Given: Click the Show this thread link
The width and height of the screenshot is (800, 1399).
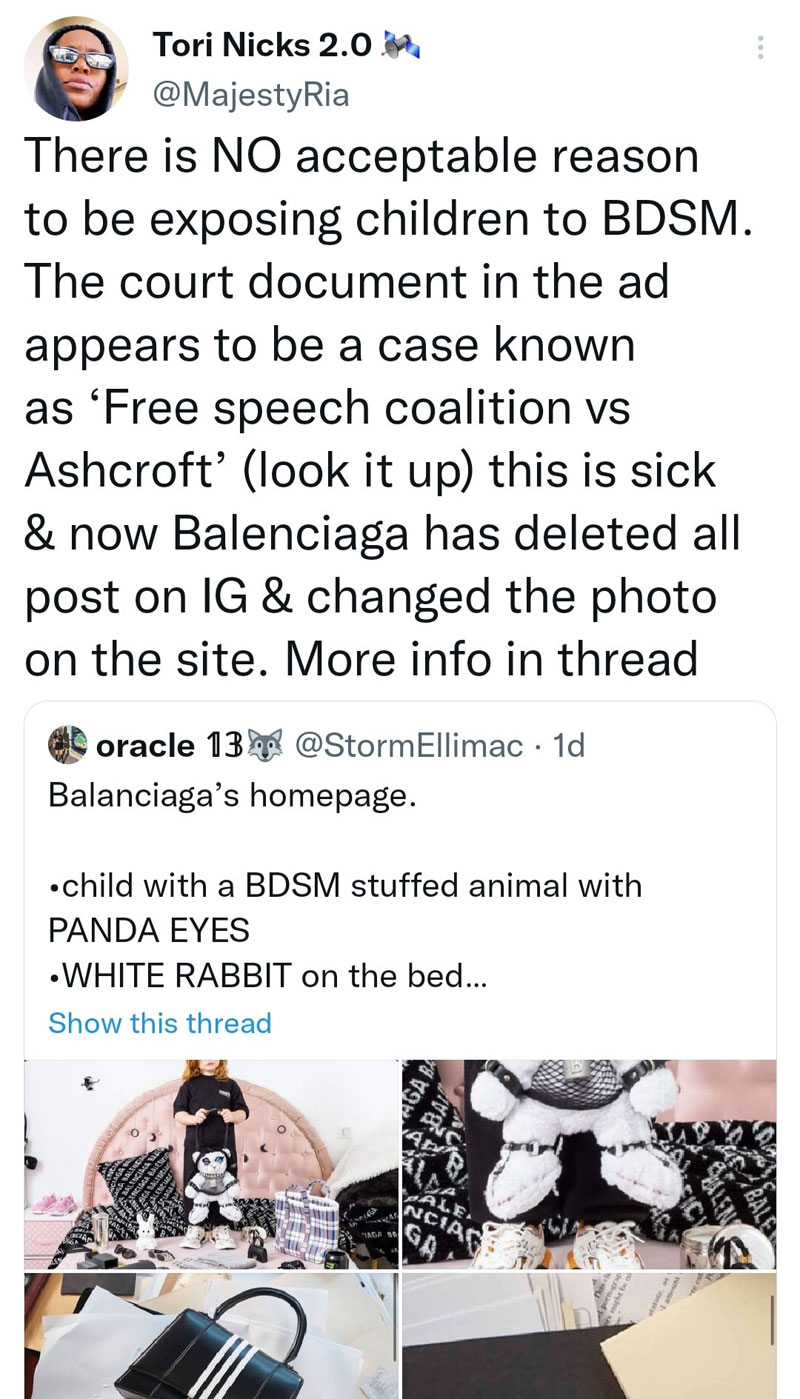Looking at the screenshot, I should pos(160,1023).
